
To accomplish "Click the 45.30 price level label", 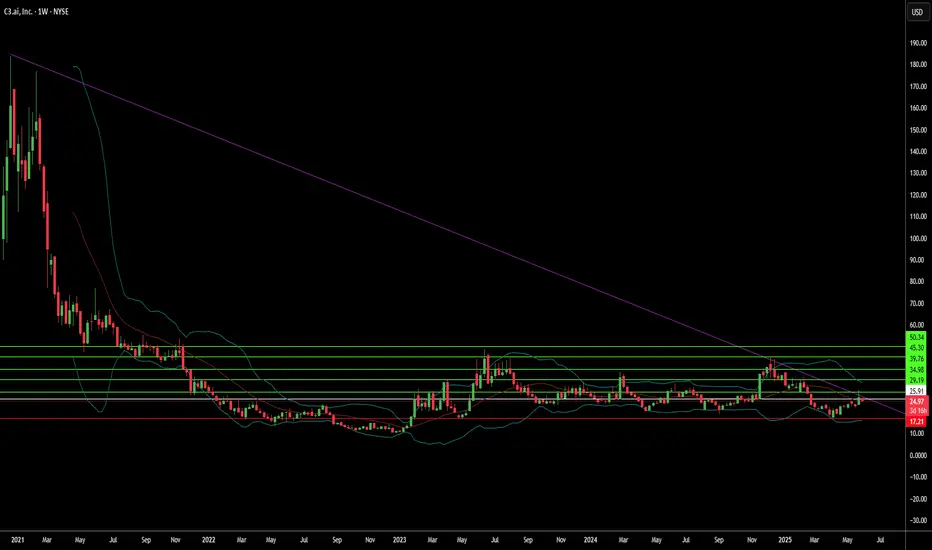I will (x=917, y=348).
